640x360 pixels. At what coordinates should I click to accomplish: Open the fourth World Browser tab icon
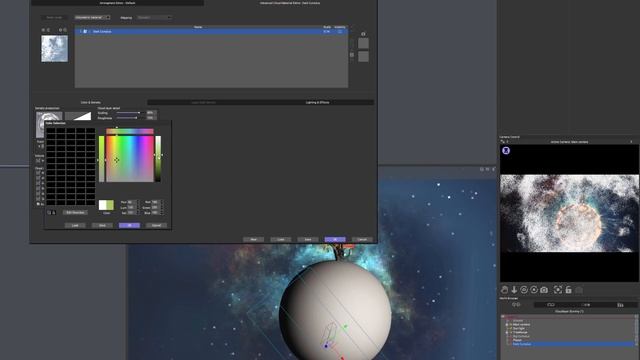620,304
